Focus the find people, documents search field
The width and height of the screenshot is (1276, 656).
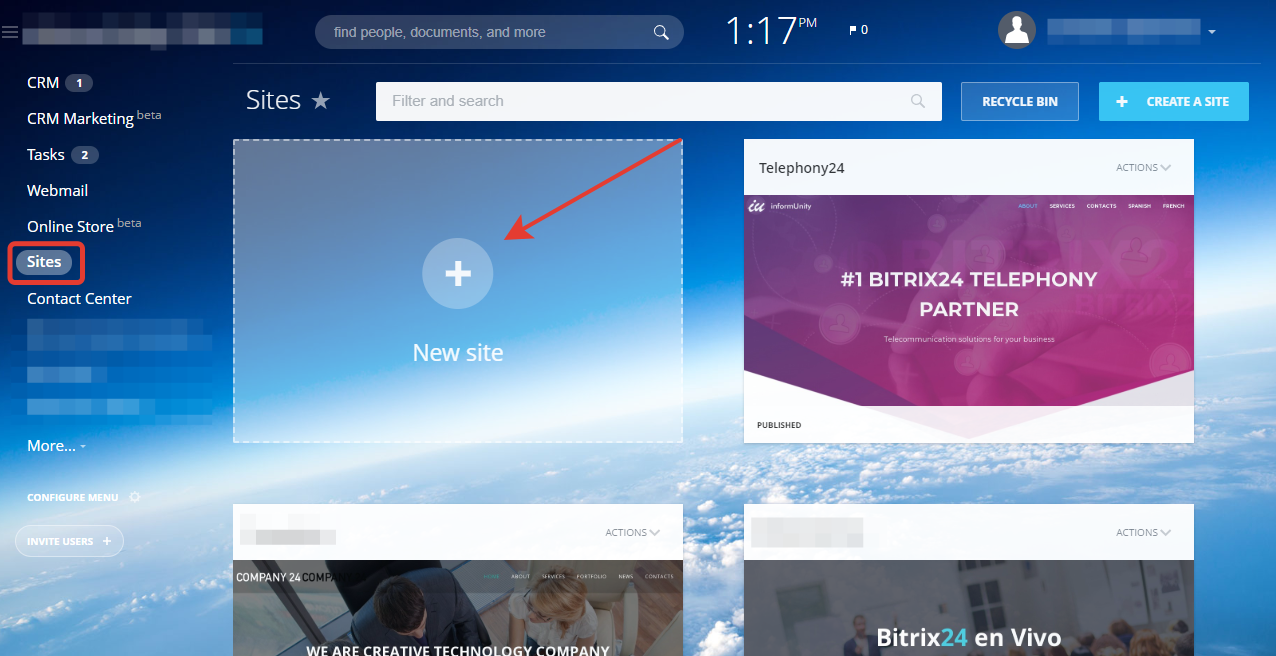tap(499, 32)
